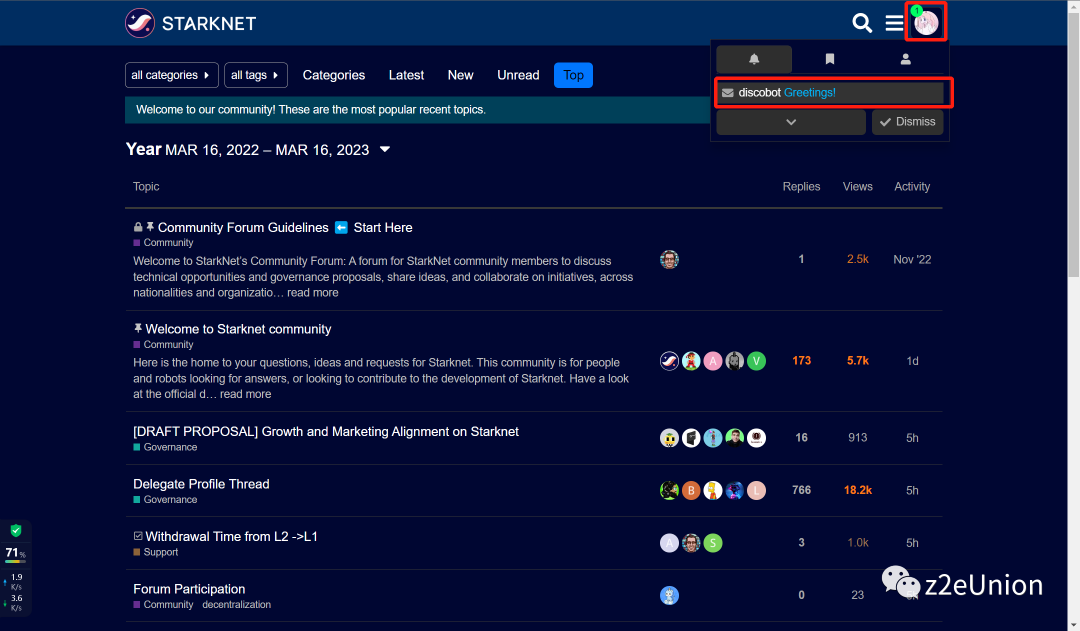Click the user avatar with notification badge
This screenshot has width=1080, height=631.
coord(926,22)
